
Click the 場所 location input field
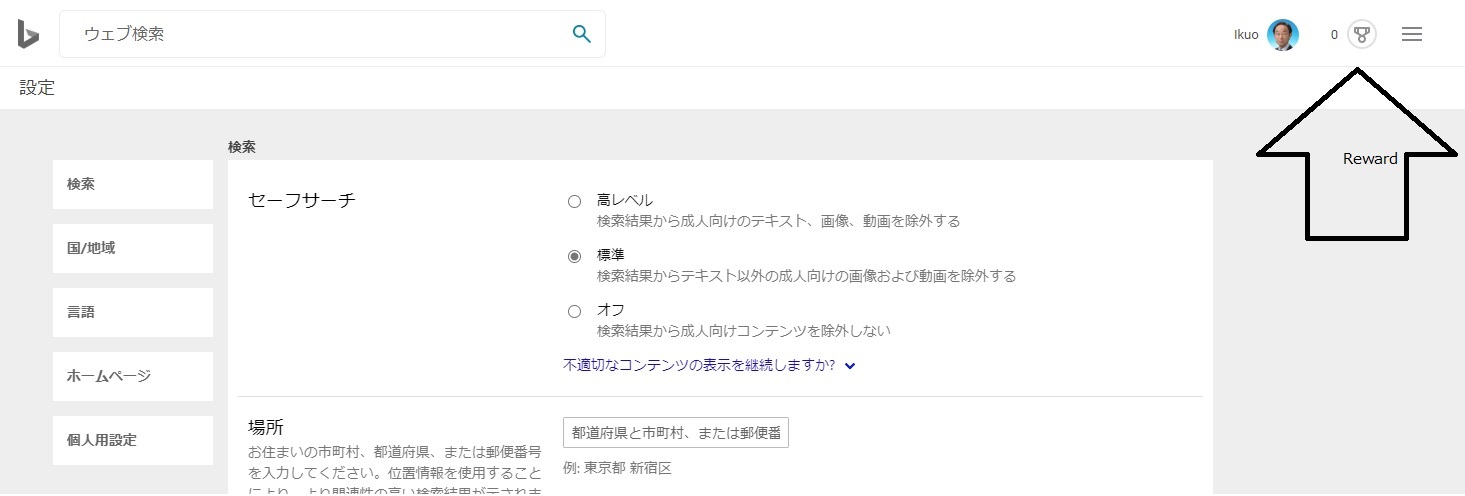coord(676,433)
